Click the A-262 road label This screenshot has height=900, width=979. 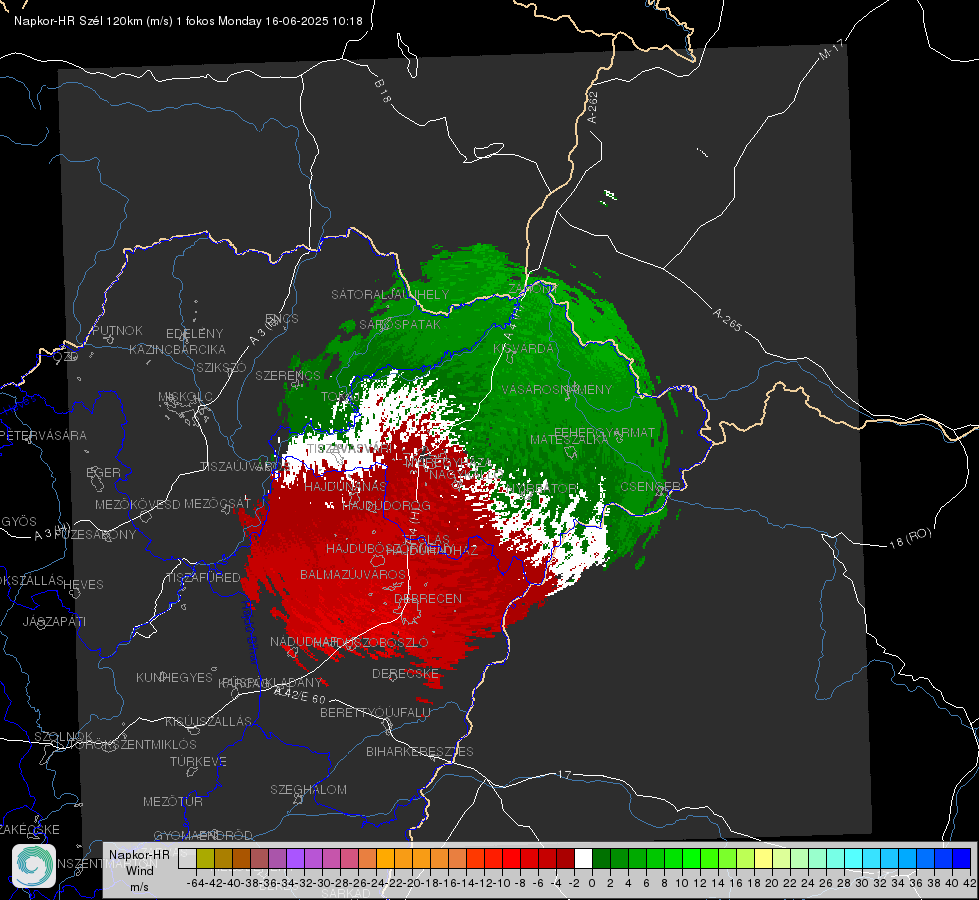(593, 107)
